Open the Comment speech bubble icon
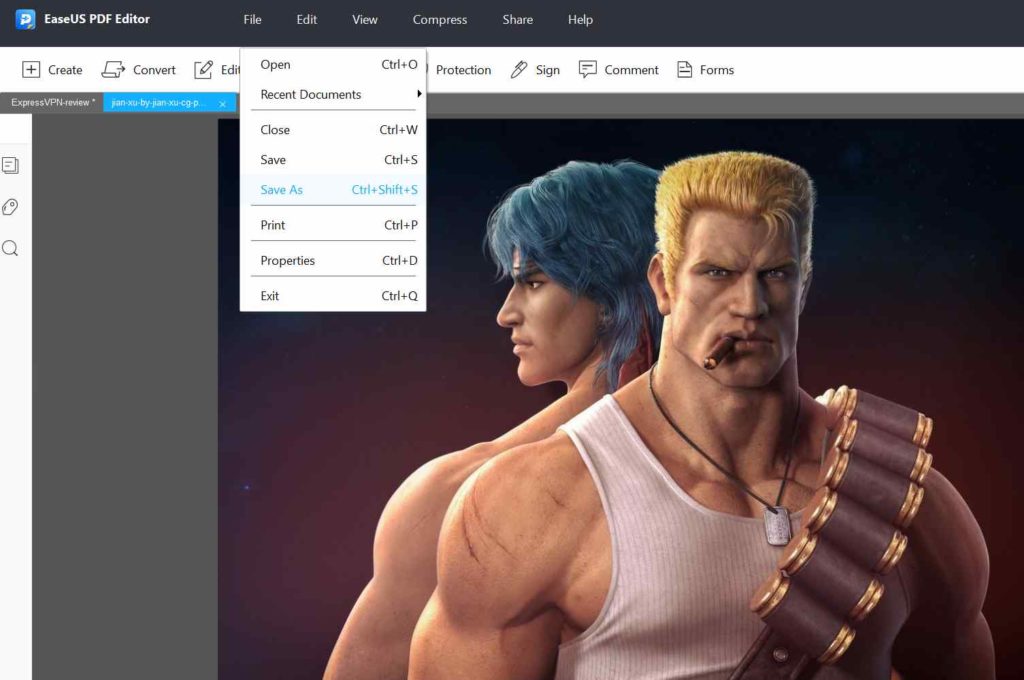The width and height of the screenshot is (1024, 680). pos(587,69)
